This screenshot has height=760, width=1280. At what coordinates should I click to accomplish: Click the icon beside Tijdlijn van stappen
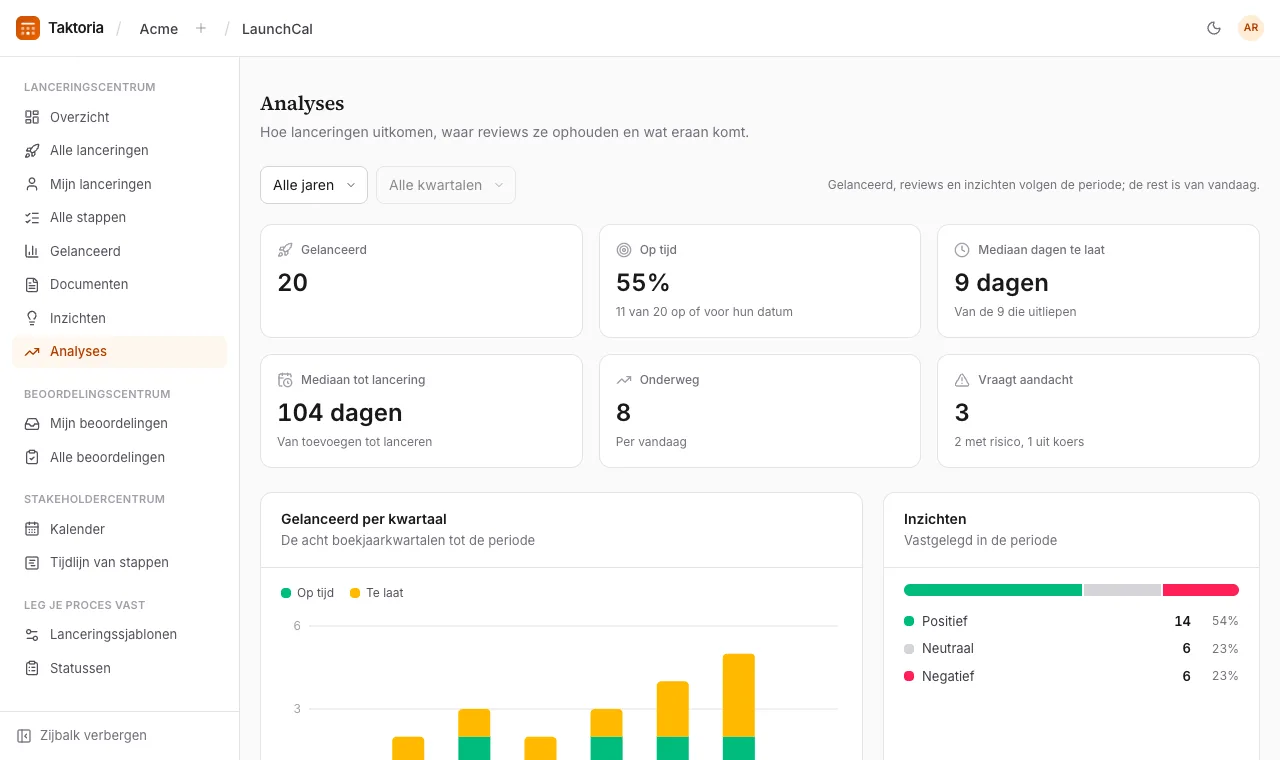tap(32, 562)
